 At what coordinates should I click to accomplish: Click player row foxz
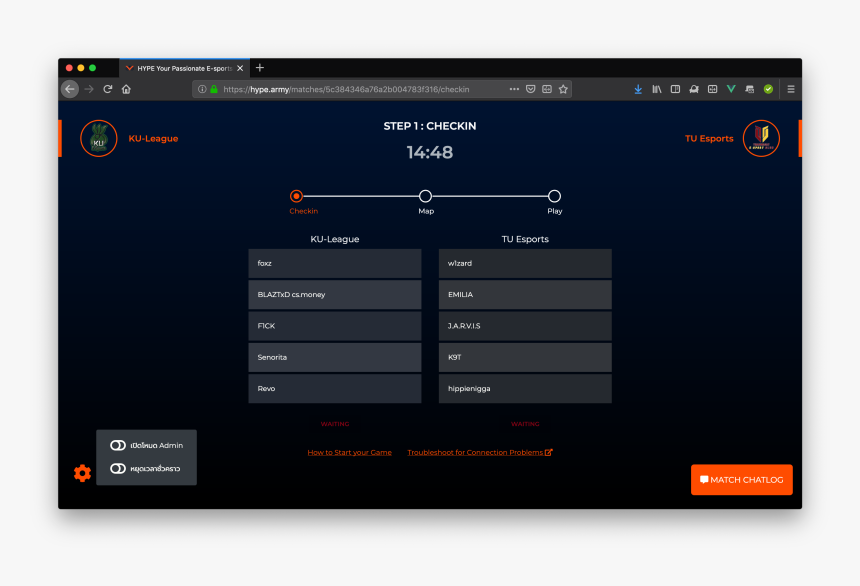pos(335,263)
